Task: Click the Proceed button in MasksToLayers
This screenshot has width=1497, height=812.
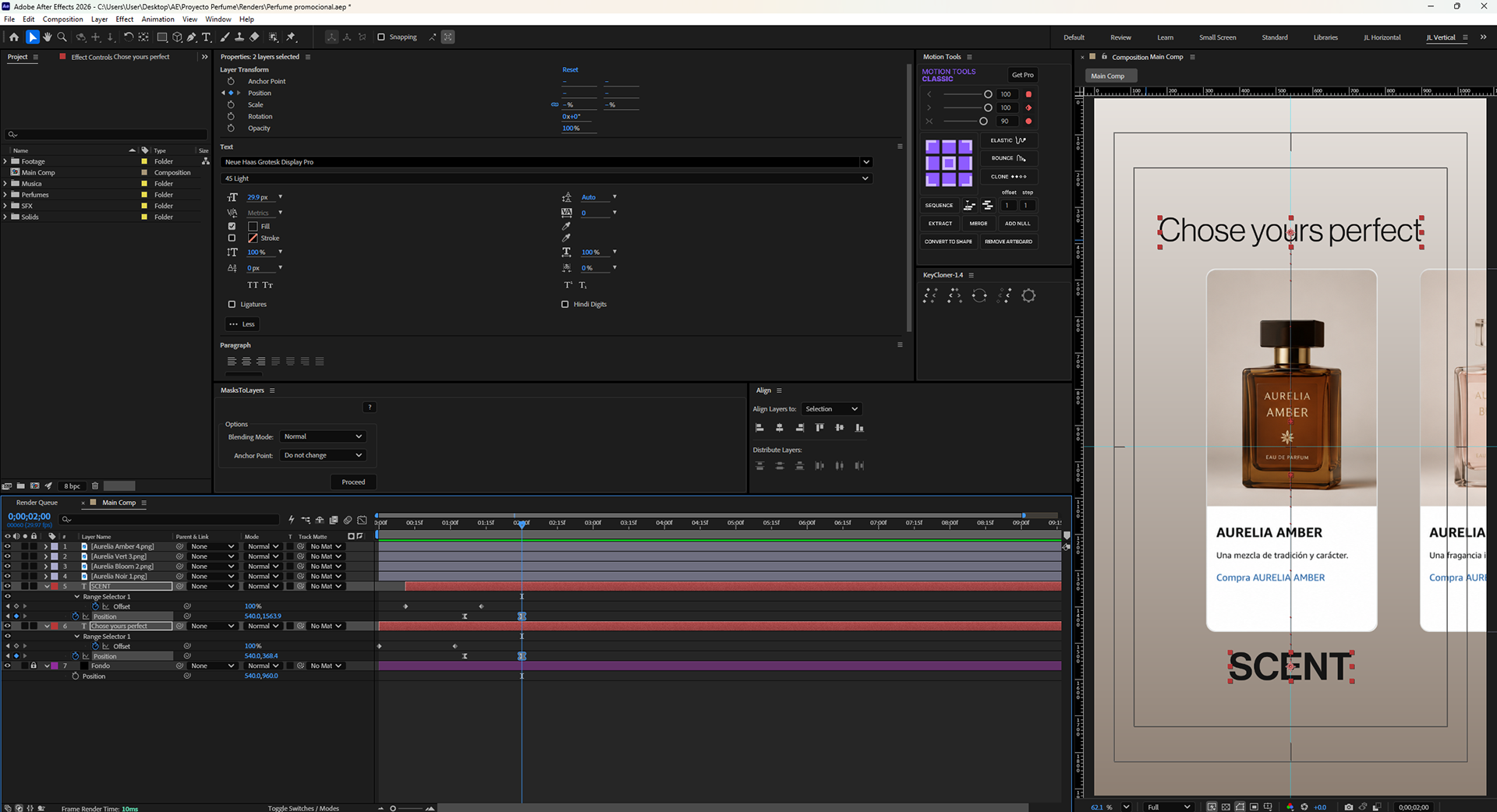Action: click(353, 482)
